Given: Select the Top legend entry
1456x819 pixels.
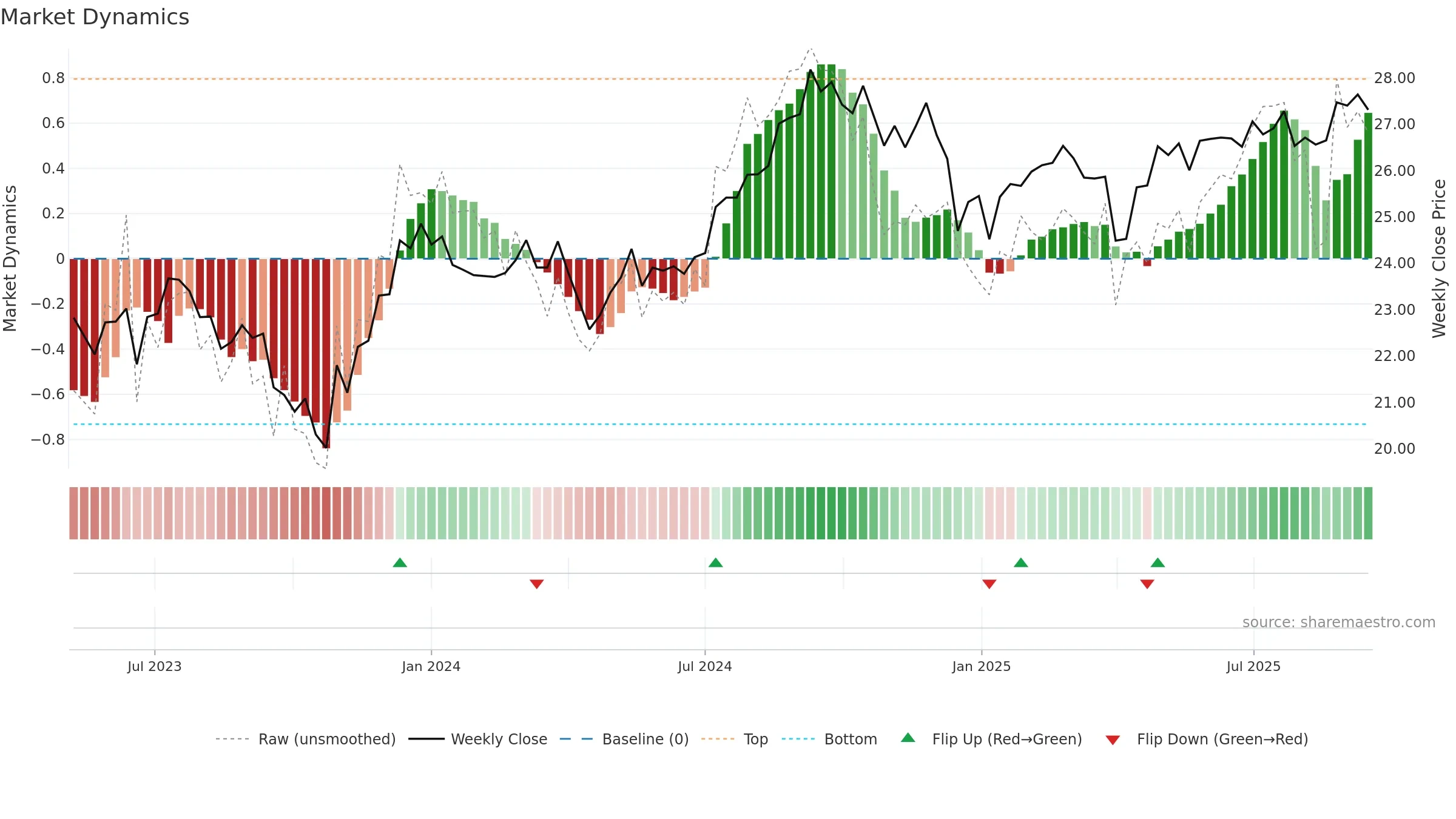Looking at the screenshot, I should 735,739.
